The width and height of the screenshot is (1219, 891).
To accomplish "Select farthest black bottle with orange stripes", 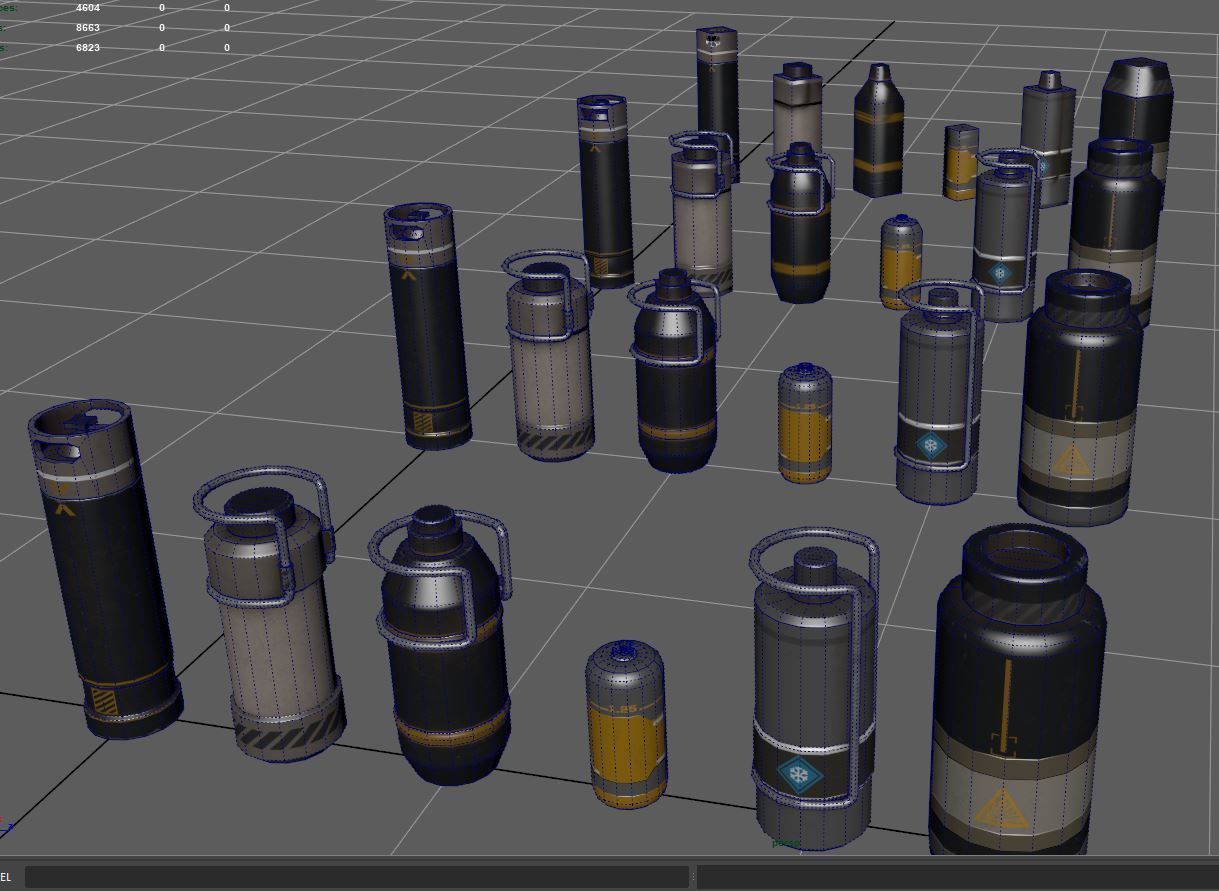I will [x=878, y=130].
